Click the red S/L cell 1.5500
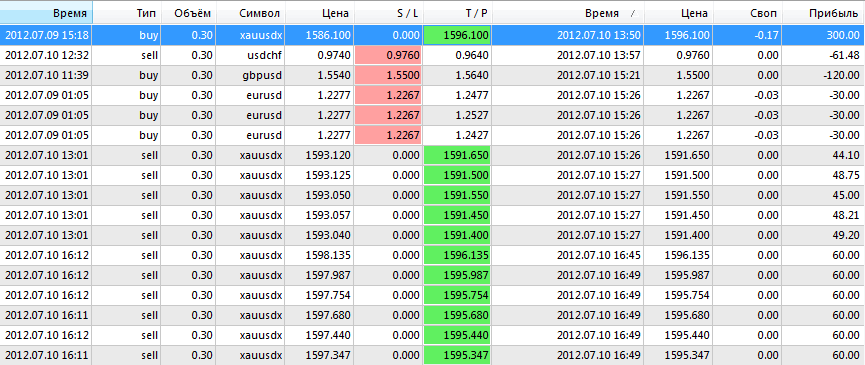865x365 pixels. (x=388, y=76)
